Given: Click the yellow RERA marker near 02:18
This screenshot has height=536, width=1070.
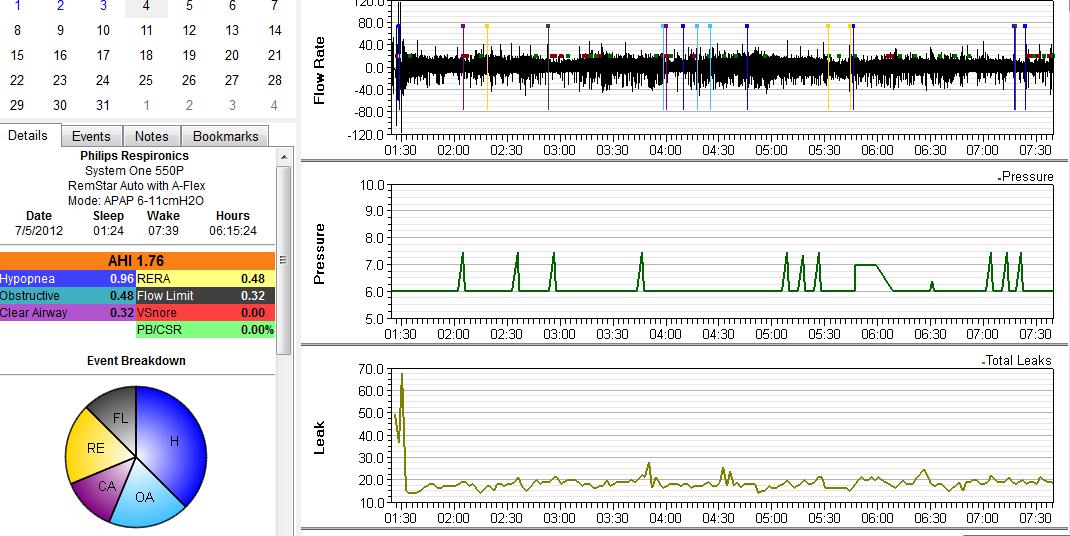Looking at the screenshot, I should click(487, 26).
